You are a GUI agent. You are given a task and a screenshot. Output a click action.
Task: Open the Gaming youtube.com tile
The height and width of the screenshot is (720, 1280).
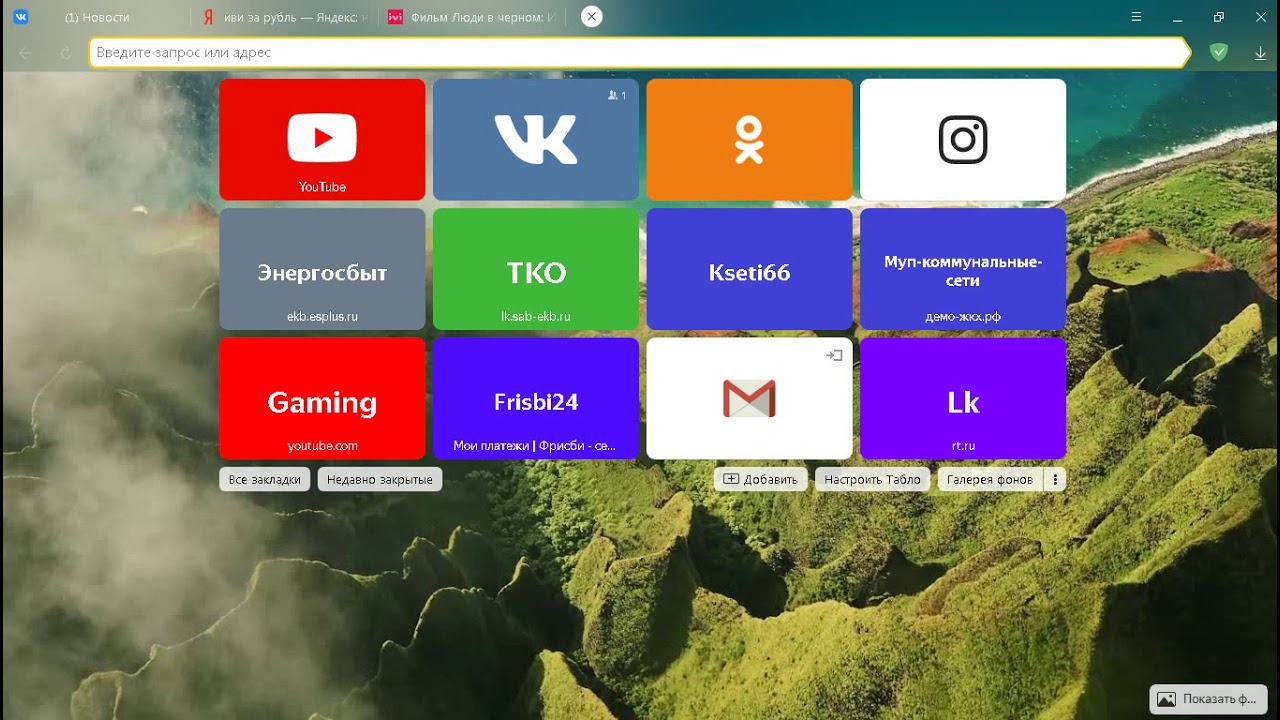tap(322, 398)
